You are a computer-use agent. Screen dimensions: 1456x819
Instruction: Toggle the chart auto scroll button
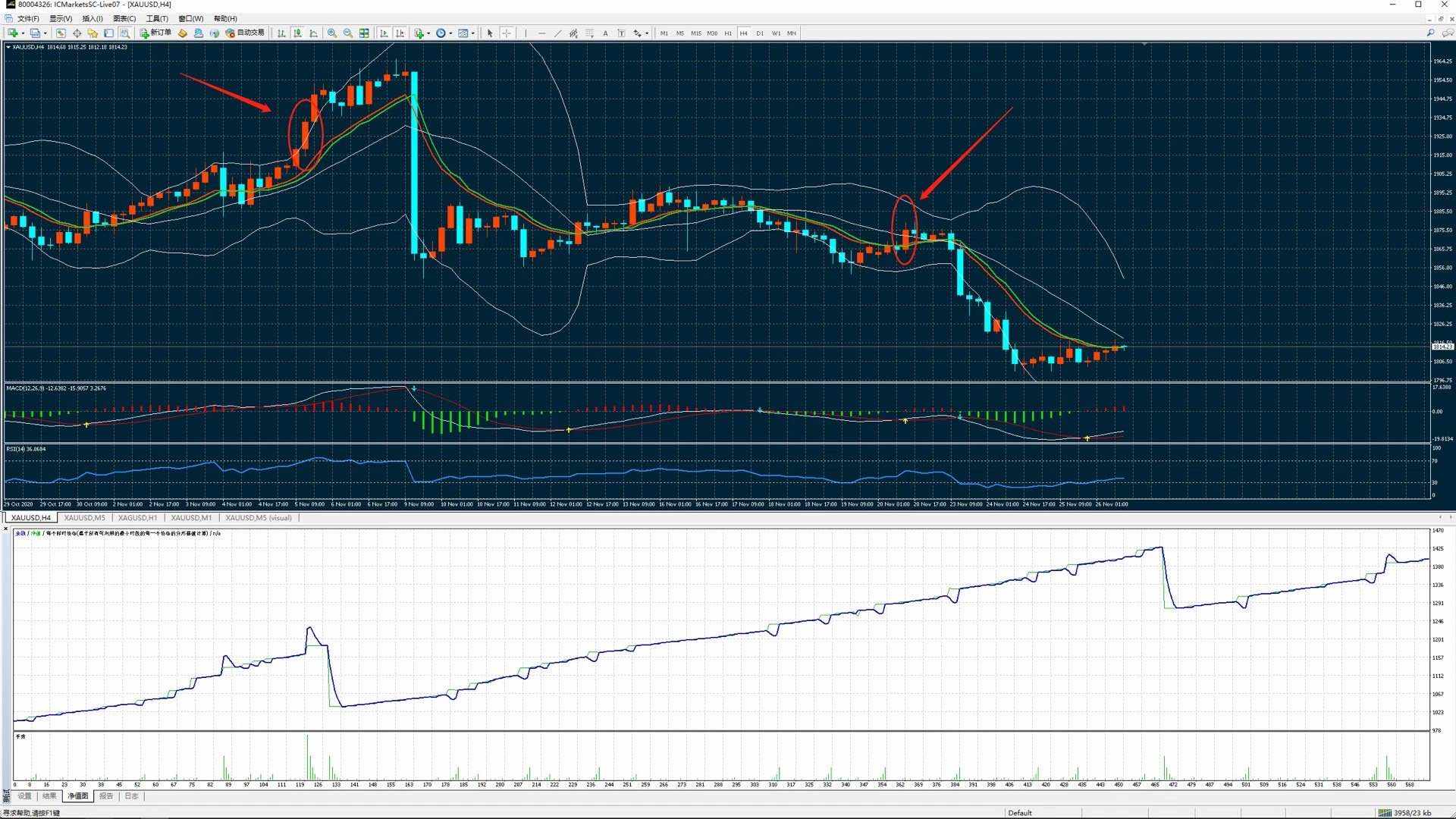point(384,33)
